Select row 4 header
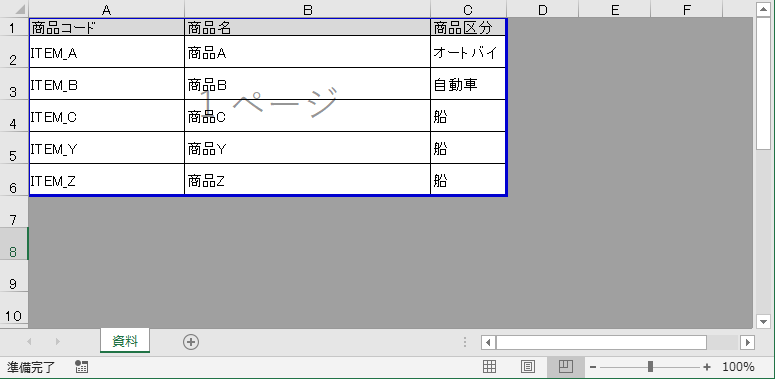 [14, 116]
